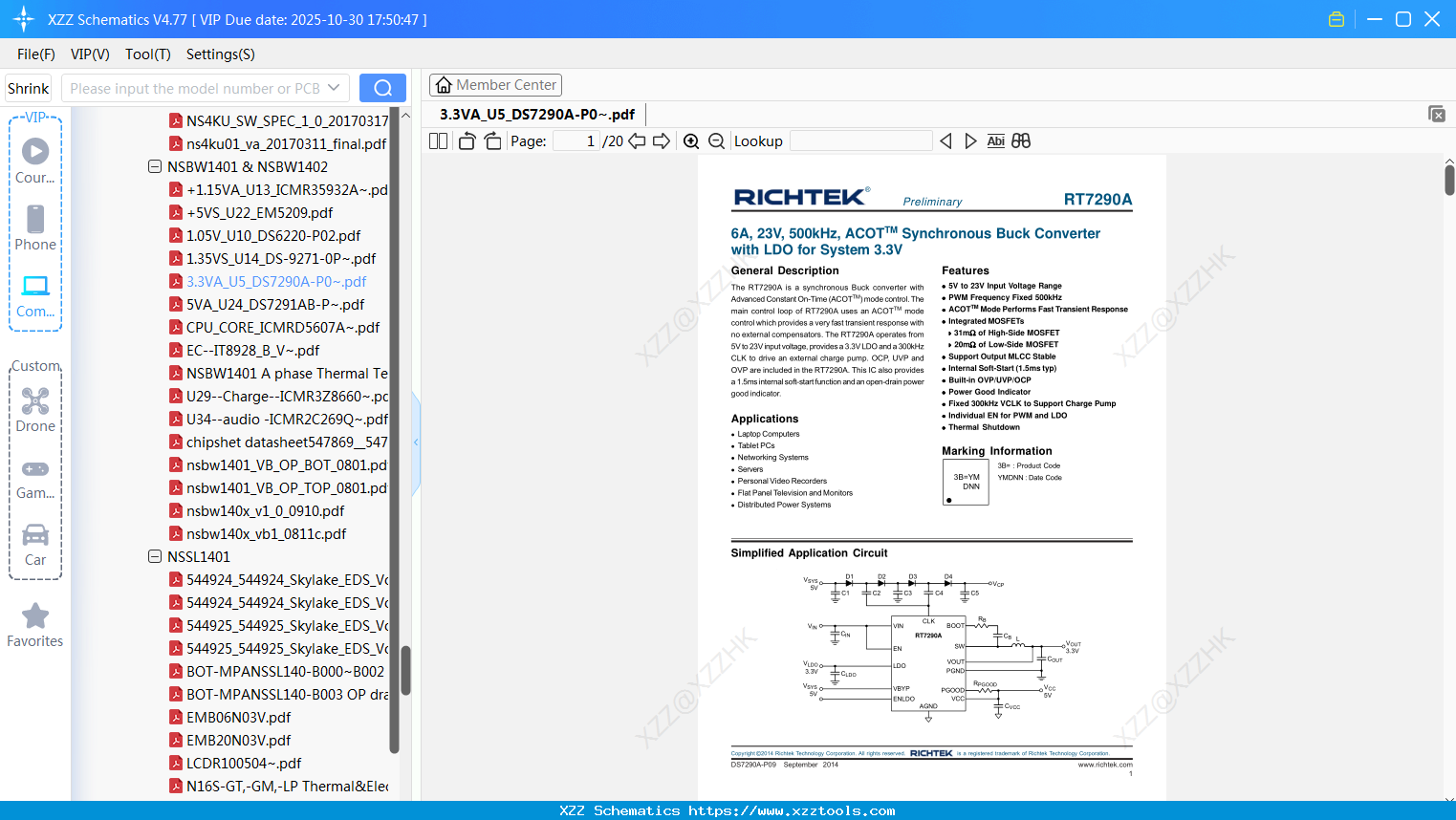The image size is (1456, 820).
Task: Click the model number or PCB search field
Action: coord(197,88)
